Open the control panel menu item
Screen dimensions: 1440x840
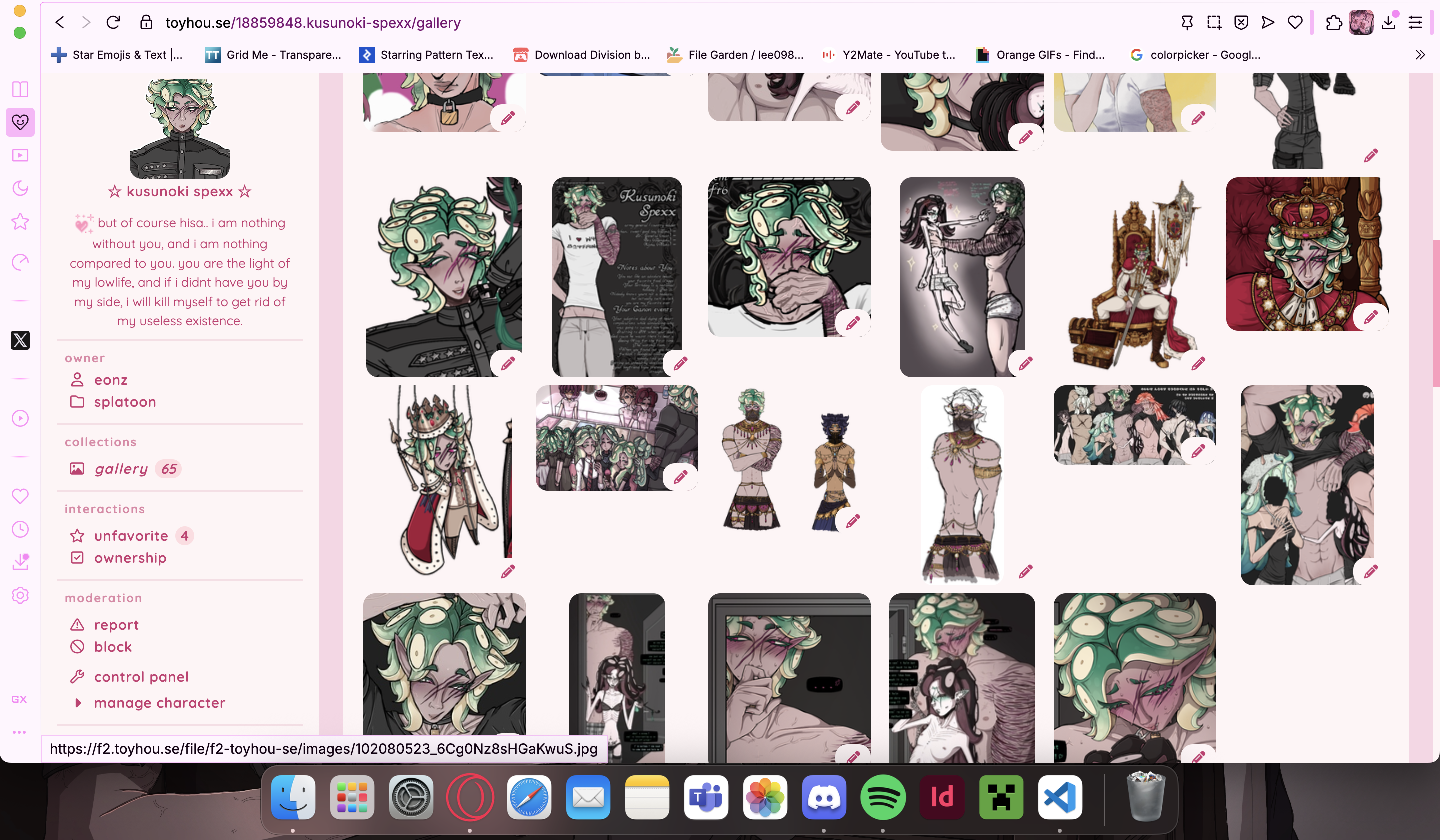click(x=141, y=677)
